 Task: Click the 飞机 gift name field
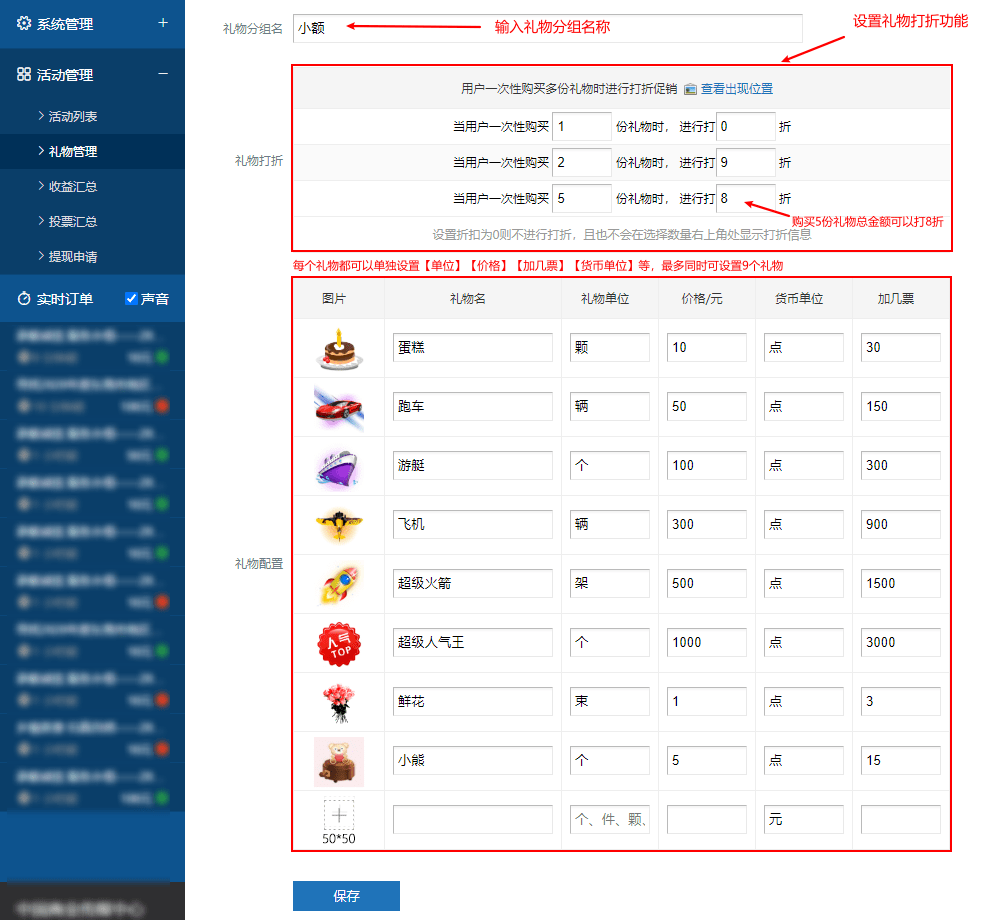473,524
